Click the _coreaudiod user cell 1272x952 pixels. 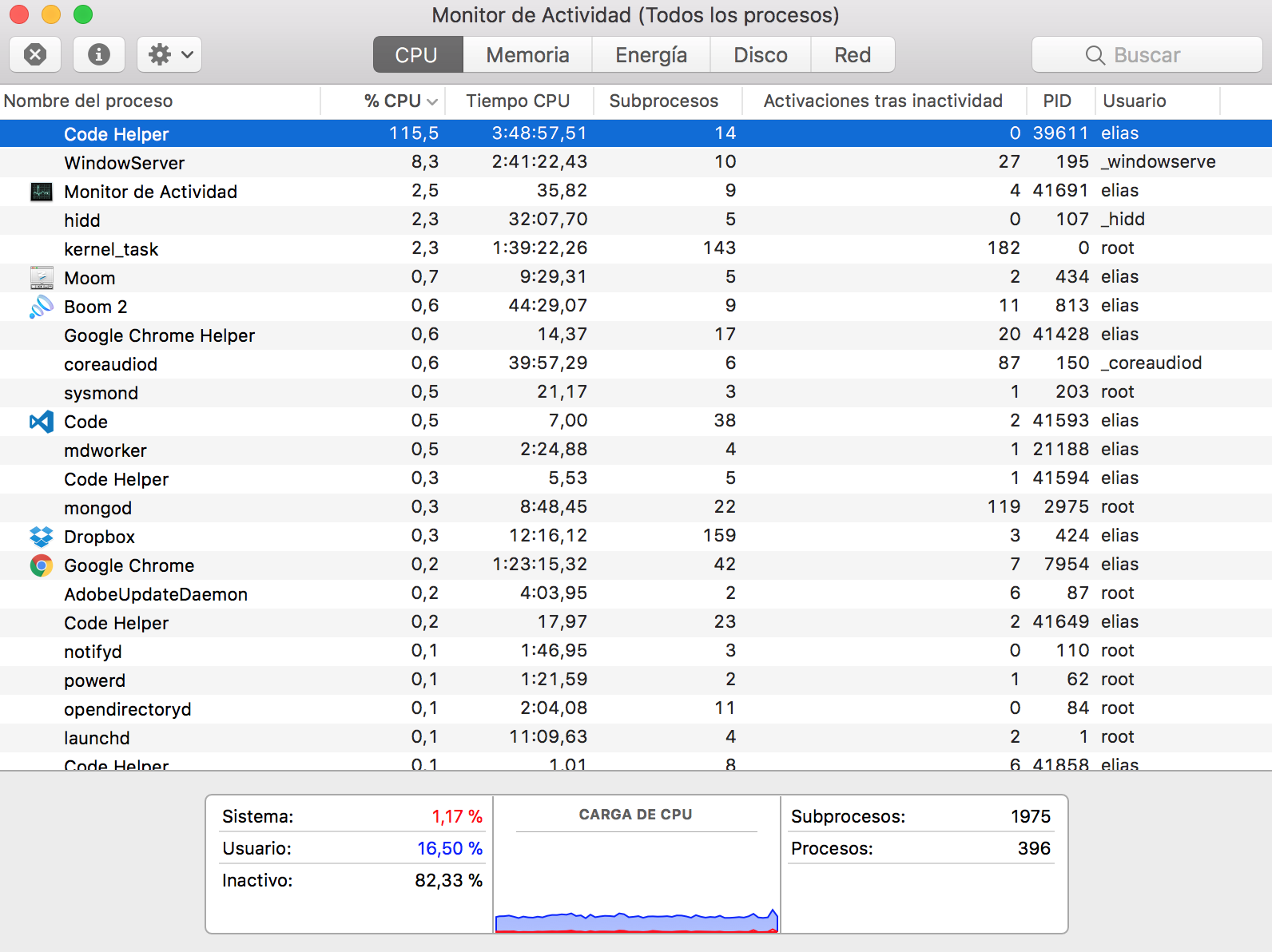coord(1151,363)
